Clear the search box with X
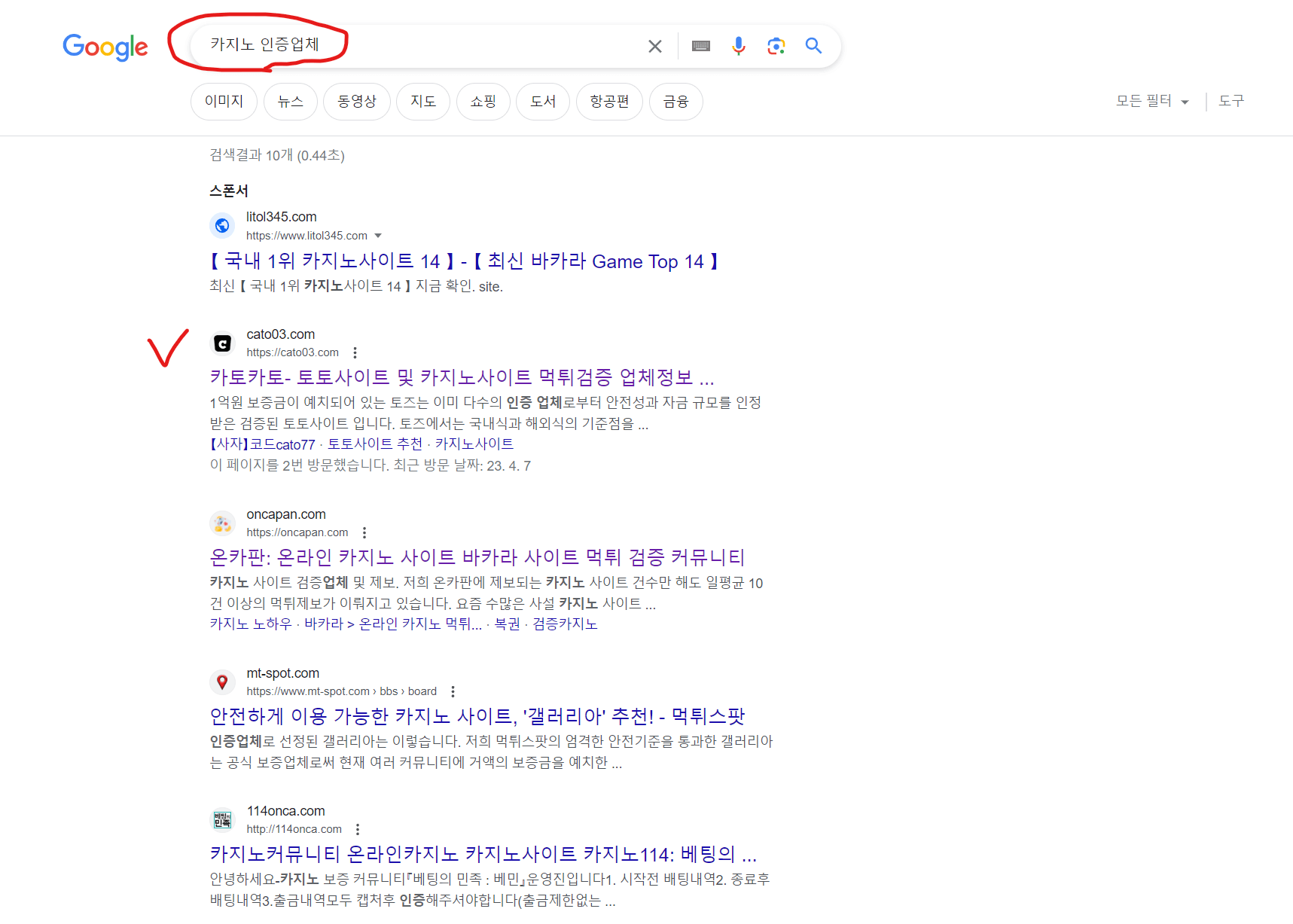The width and height of the screenshot is (1293, 924). pyautogui.click(x=655, y=47)
